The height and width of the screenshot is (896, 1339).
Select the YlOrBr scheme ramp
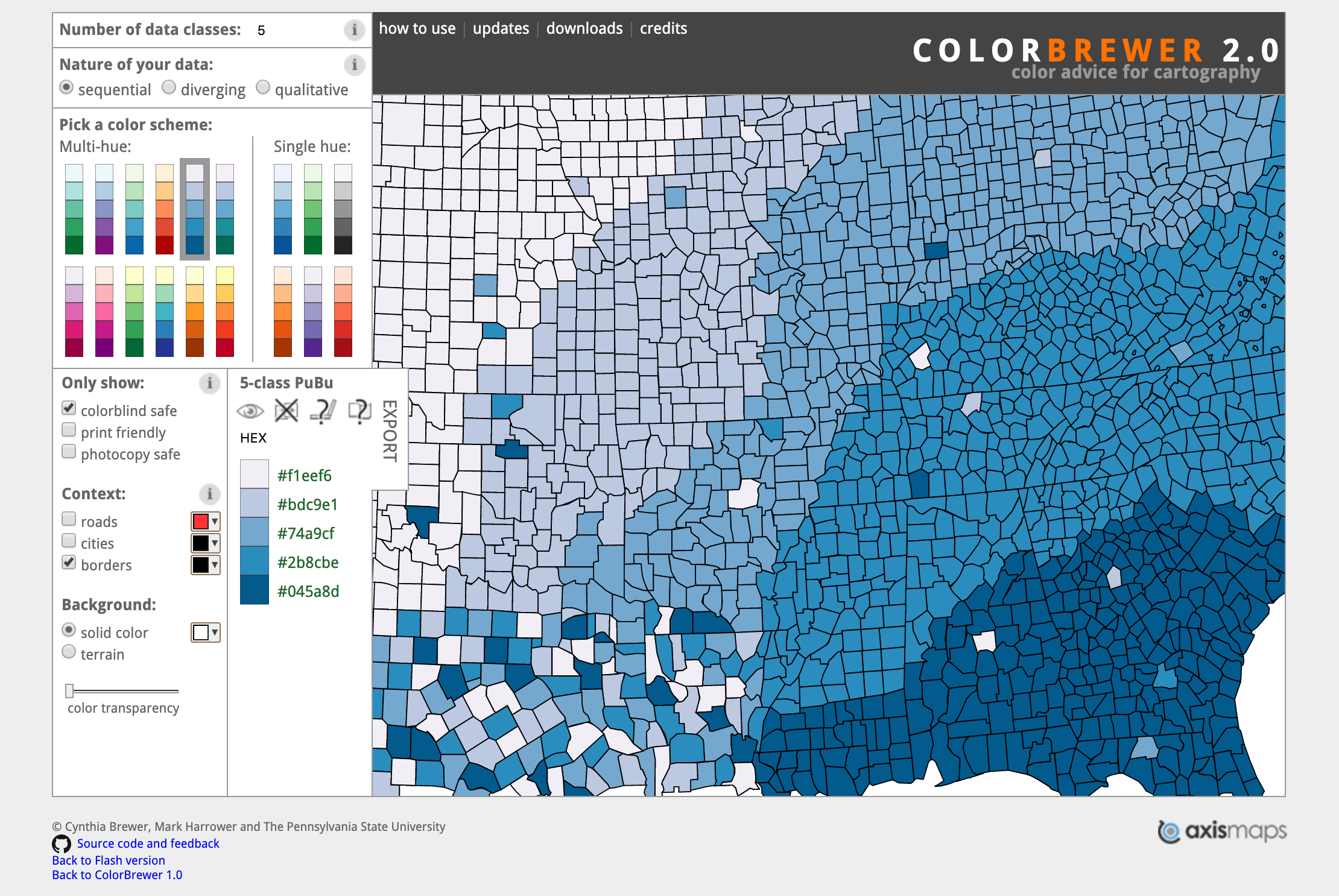[x=195, y=312]
